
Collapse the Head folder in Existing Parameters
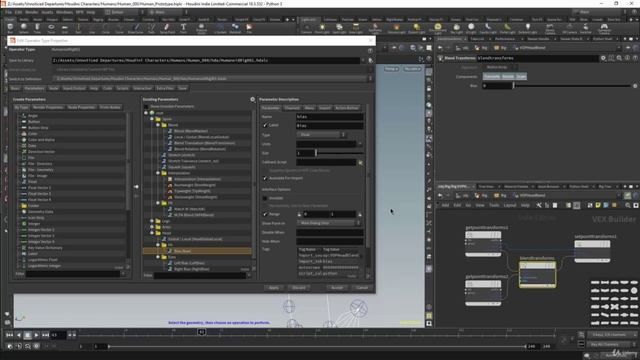tap(152, 233)
